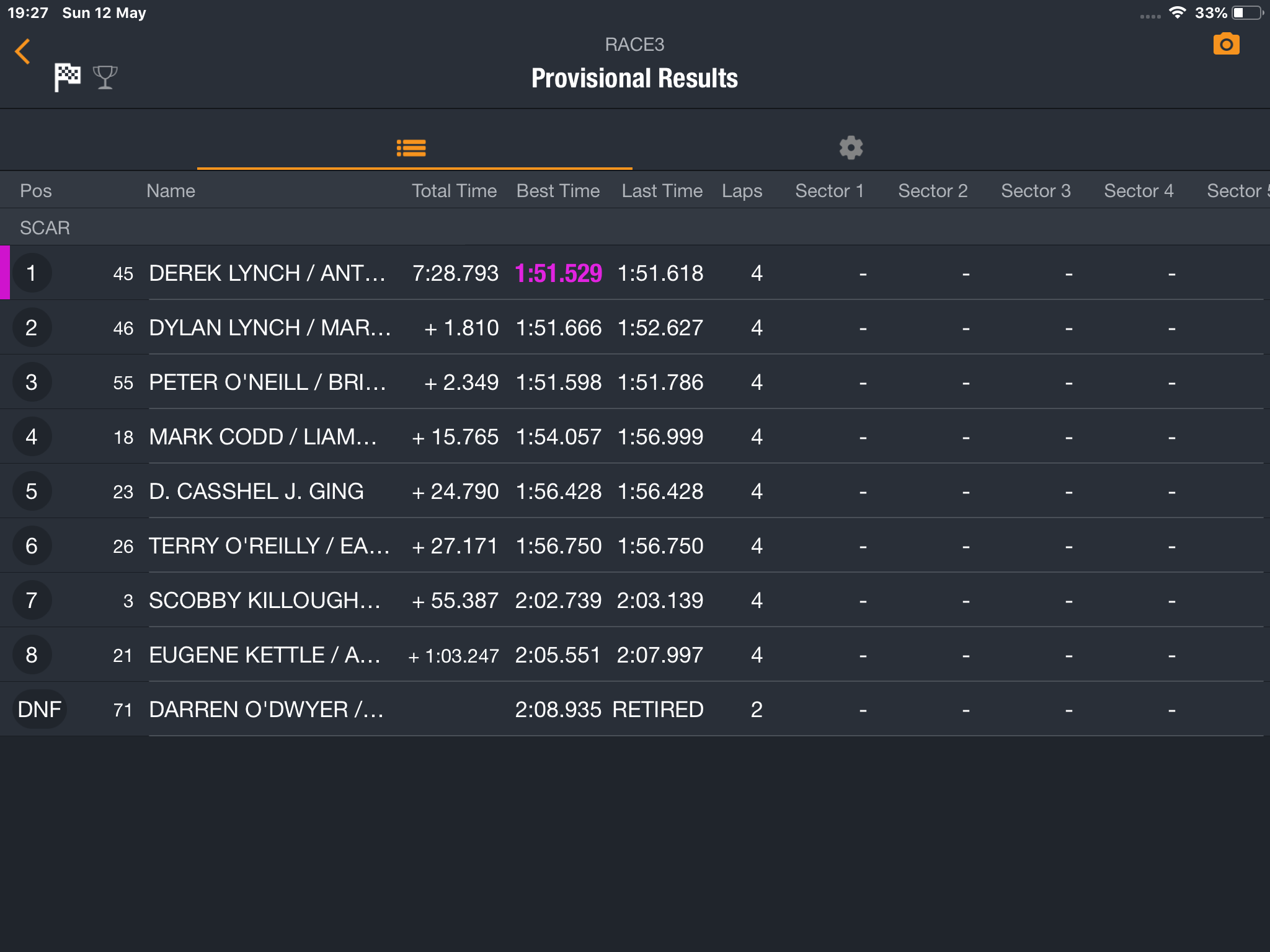Screen dimensions: 1270x952
Task: Select the Laps column header
Action: click(x=742, y=191)
